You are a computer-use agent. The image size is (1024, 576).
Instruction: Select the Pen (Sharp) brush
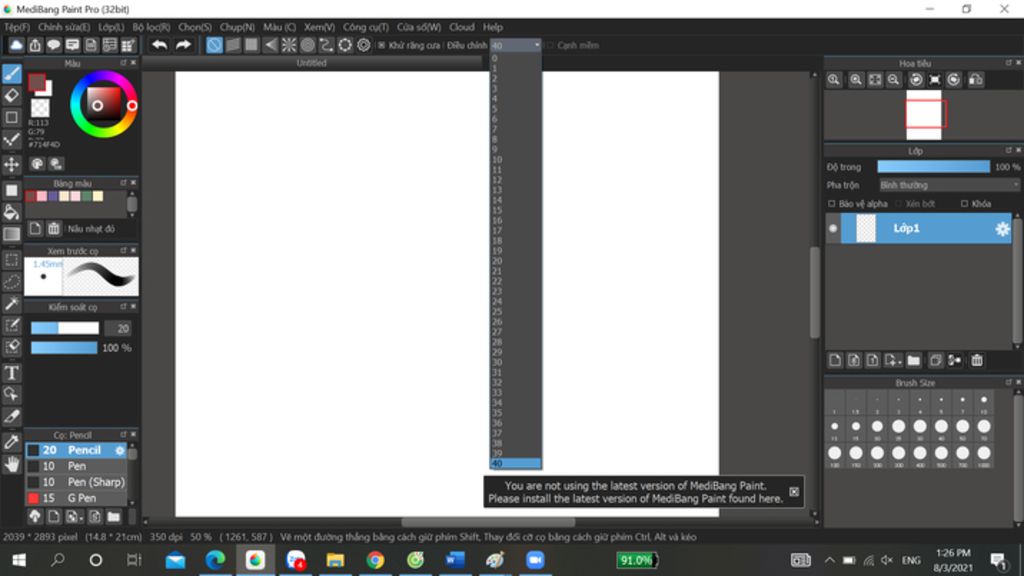[x=76, y=482]
